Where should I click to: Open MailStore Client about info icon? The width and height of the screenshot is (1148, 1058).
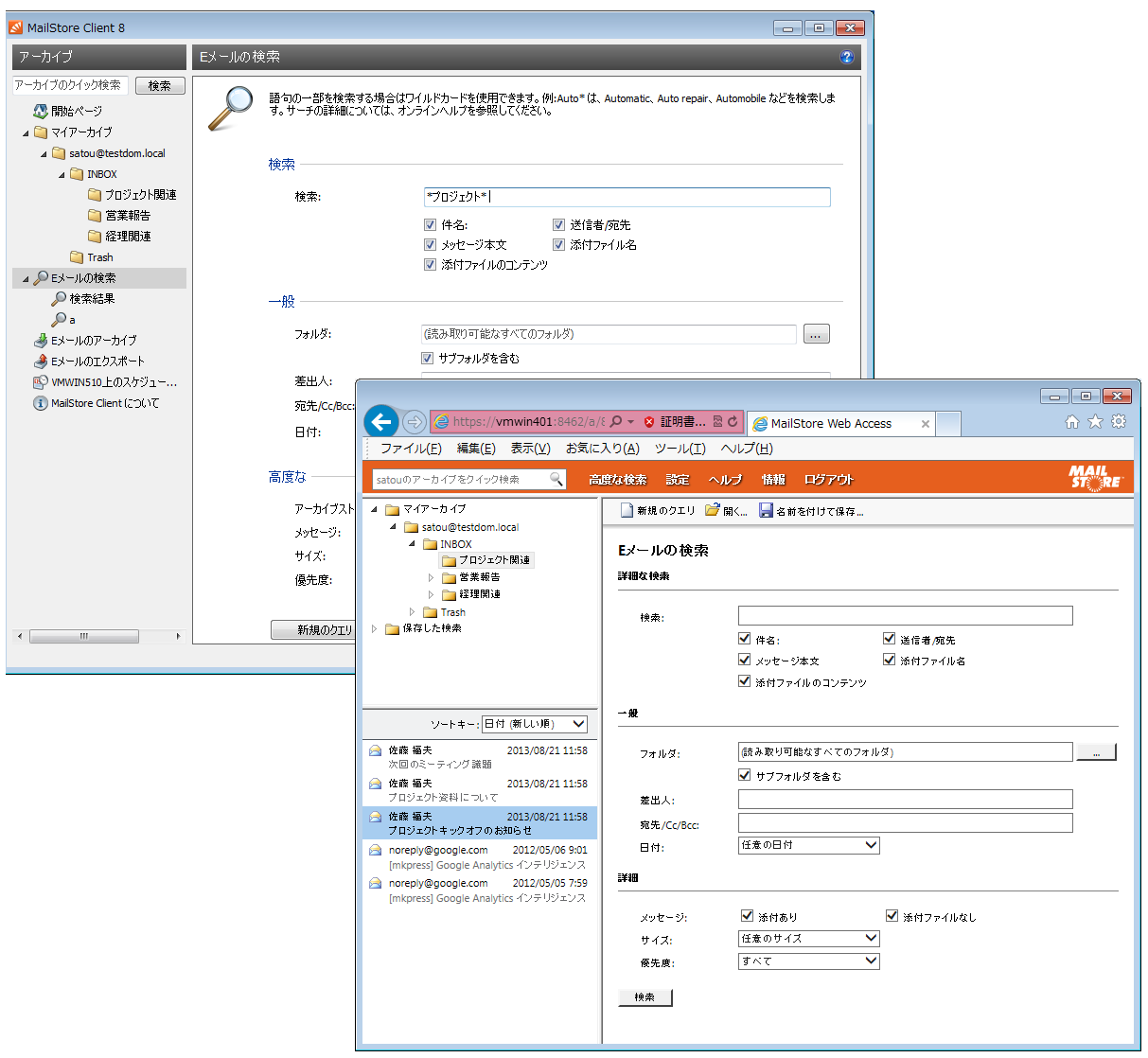point(41,403)
